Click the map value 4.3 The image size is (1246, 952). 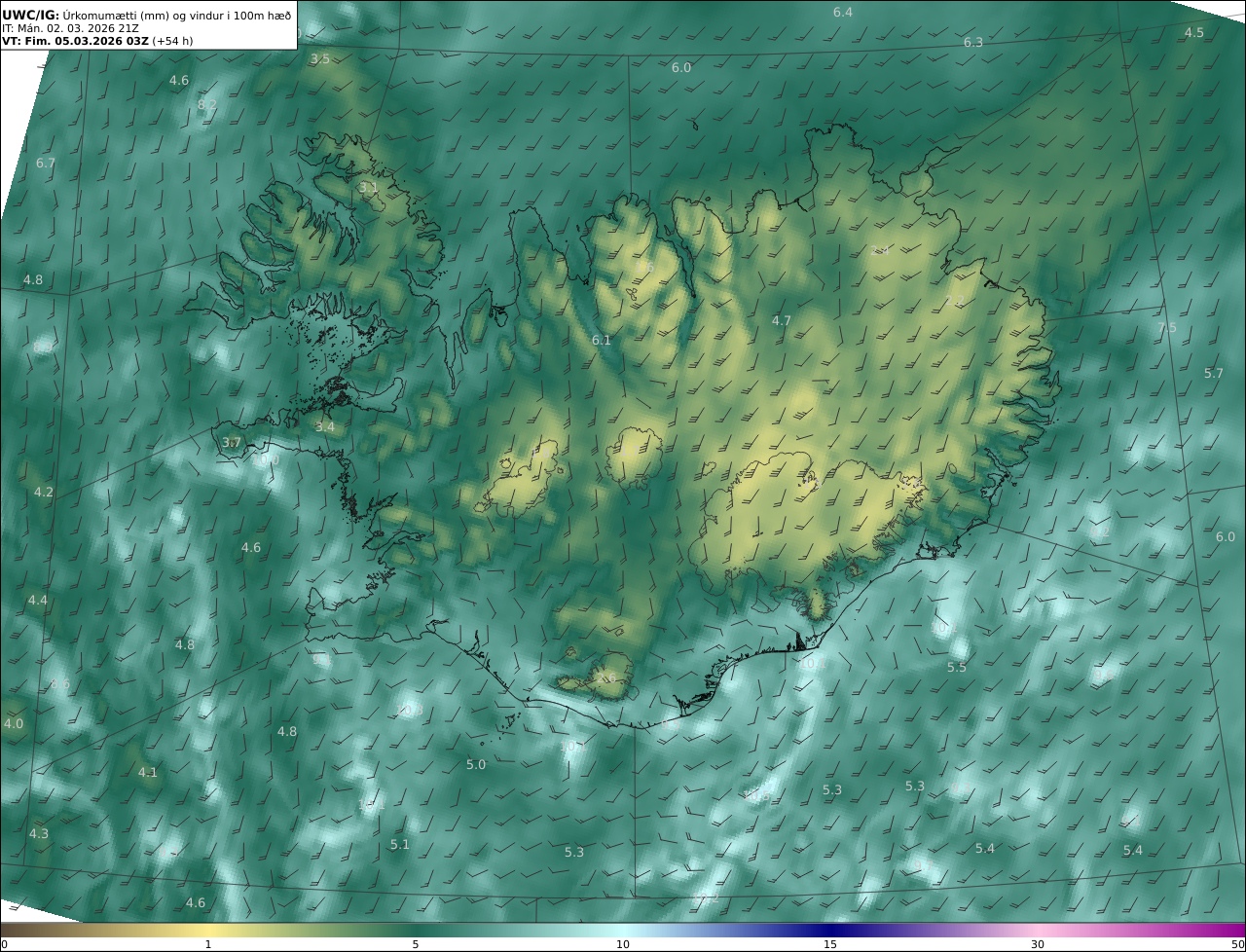point(39,833)
